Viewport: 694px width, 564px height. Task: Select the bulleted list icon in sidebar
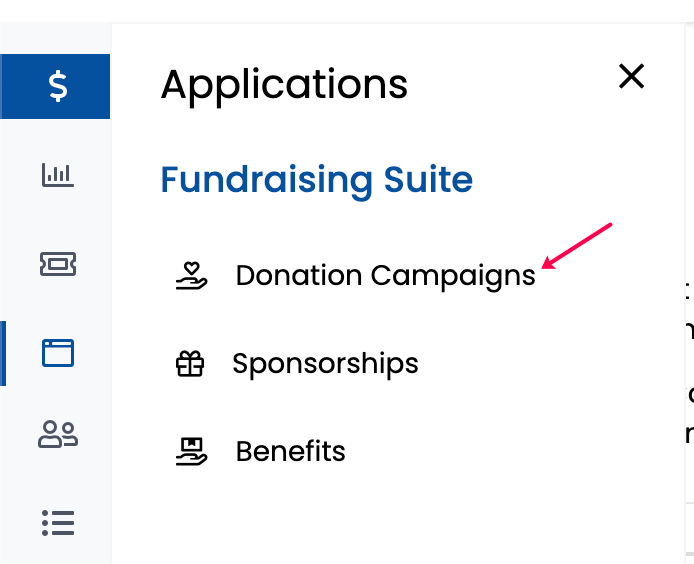coord(58,523)
